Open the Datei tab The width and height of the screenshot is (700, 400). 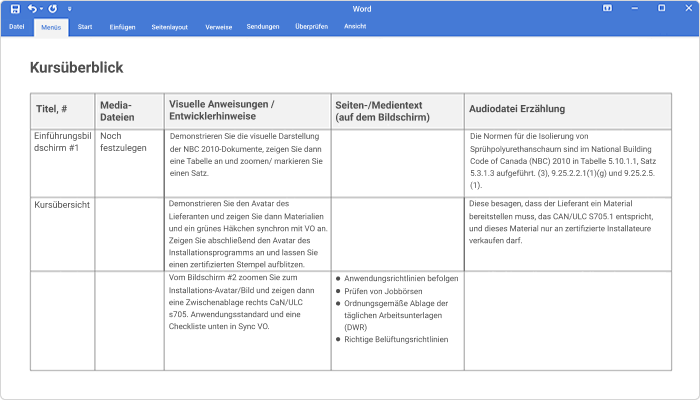click(17, 27)
